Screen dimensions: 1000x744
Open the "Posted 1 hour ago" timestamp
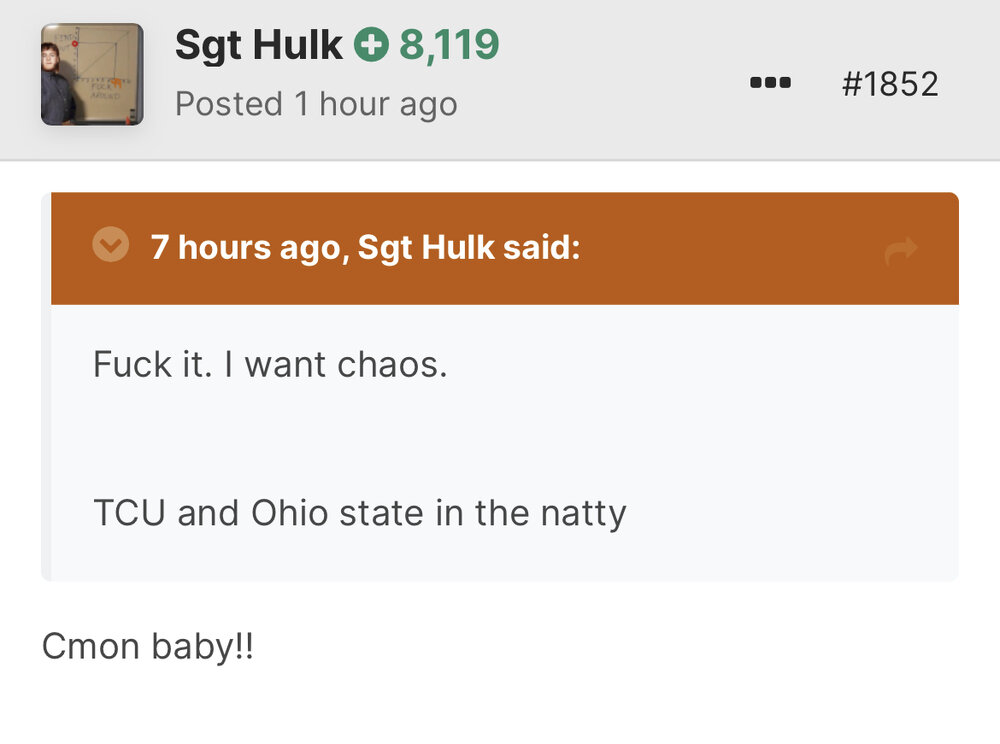pos(316,104)
